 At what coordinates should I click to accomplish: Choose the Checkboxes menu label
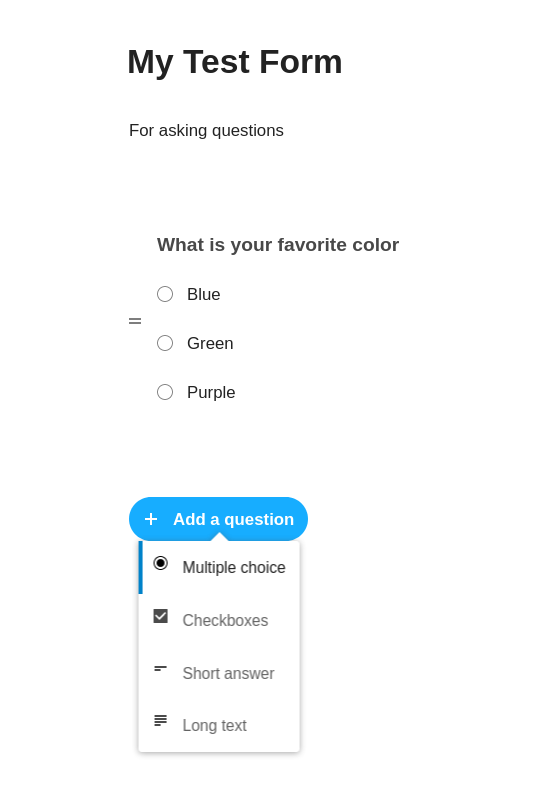point(225,620)
